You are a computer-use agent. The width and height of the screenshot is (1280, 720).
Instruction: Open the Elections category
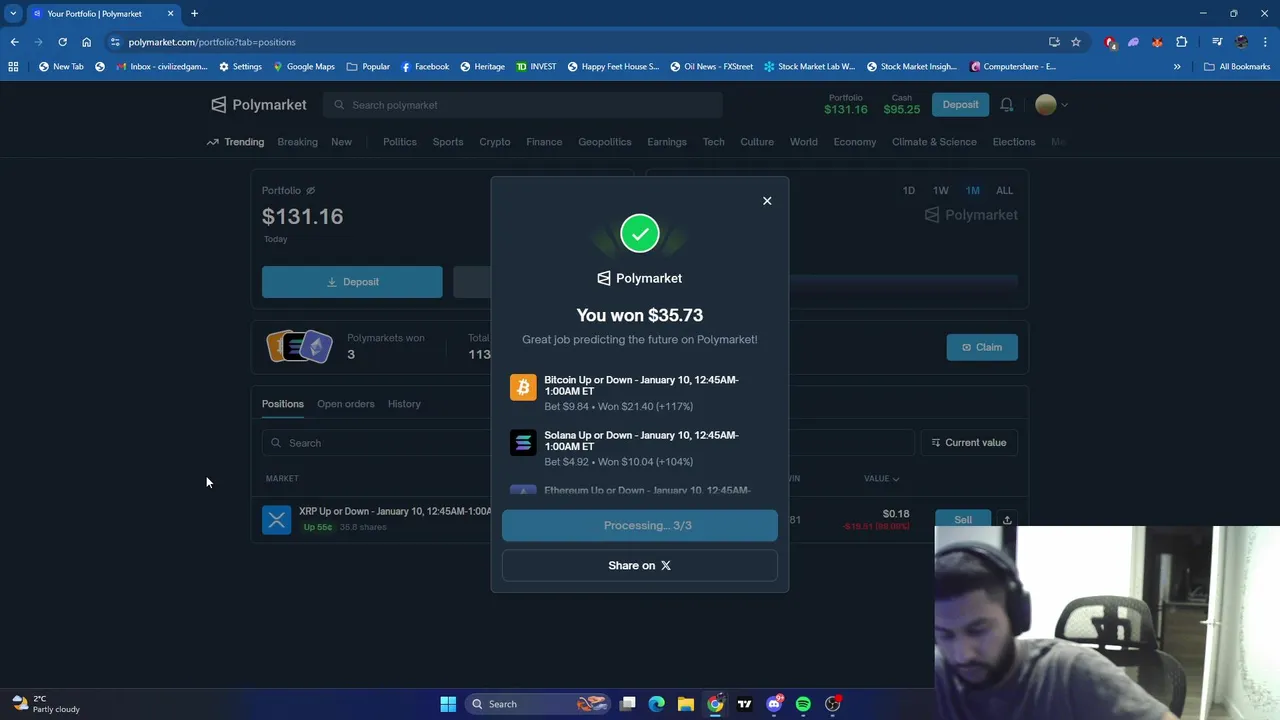[1014, 142]
